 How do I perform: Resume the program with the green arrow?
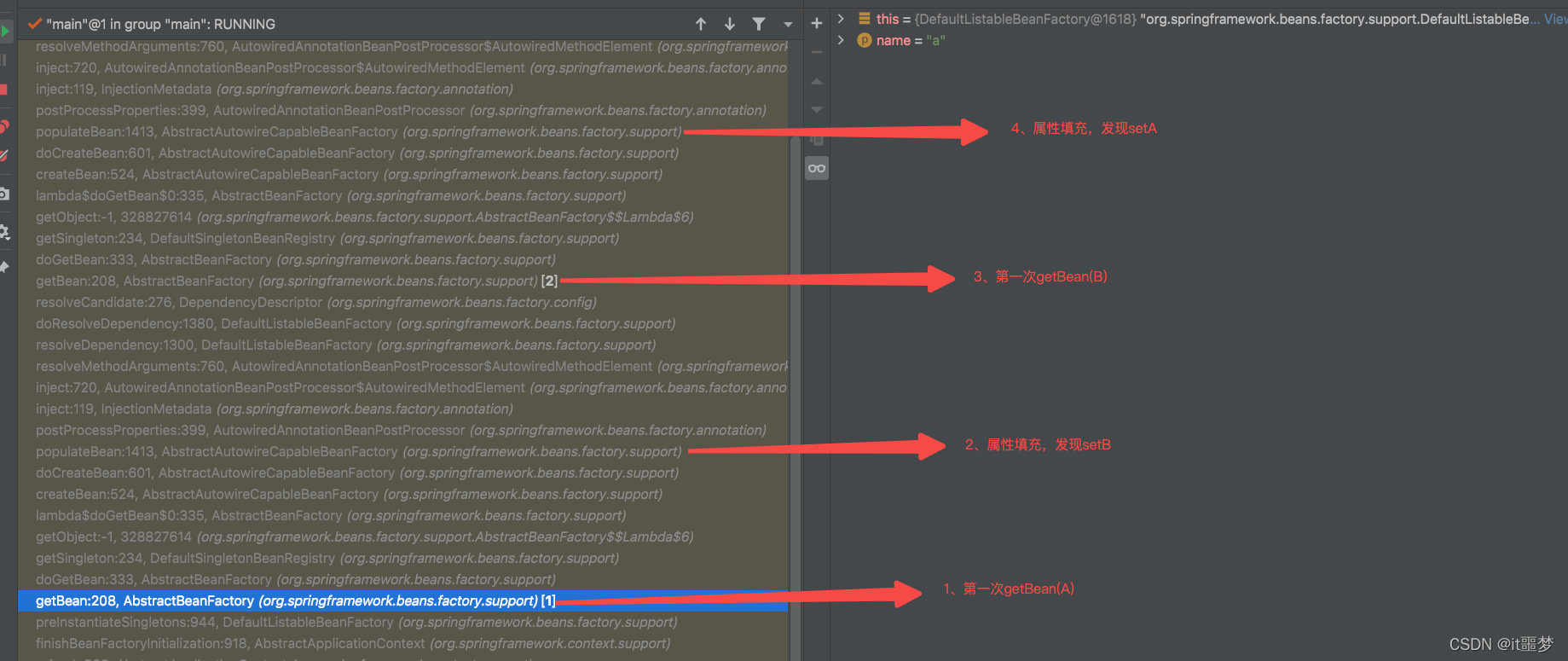point(4,32)
